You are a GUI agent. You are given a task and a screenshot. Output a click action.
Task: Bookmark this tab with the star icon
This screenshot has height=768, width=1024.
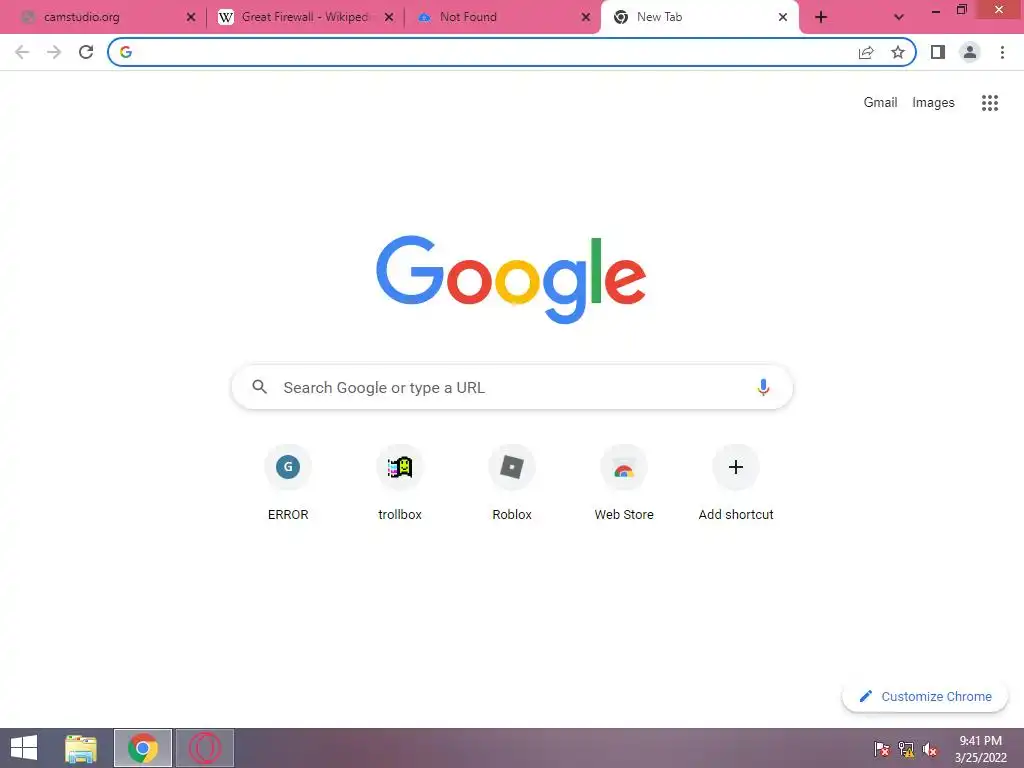(898, 52)
